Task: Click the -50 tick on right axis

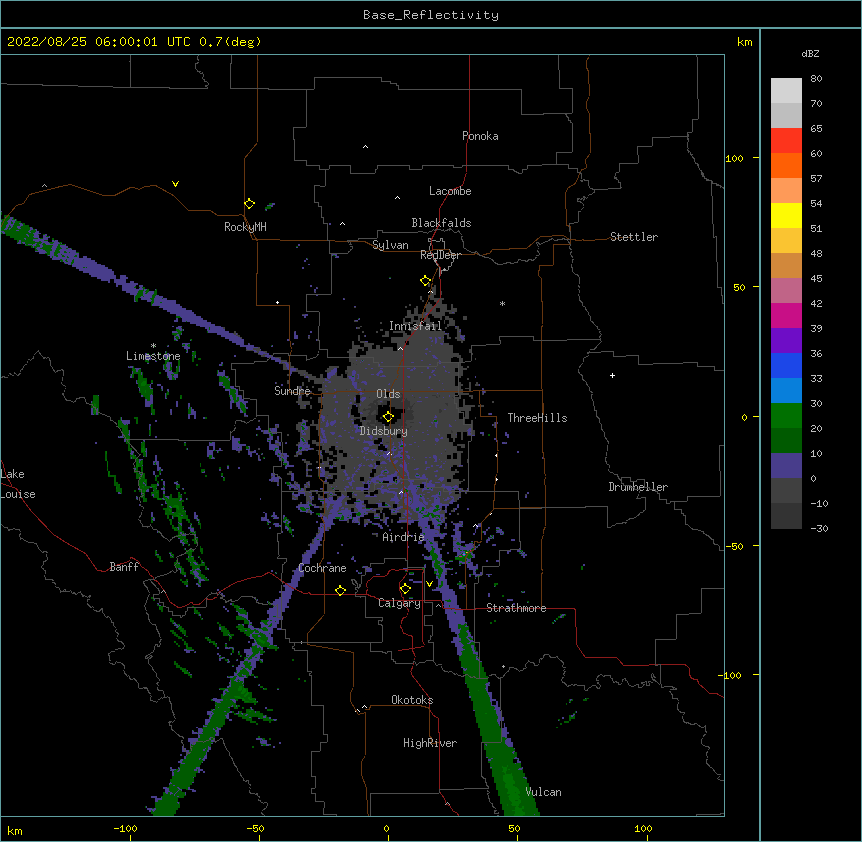Action: [x=734, y=546]
